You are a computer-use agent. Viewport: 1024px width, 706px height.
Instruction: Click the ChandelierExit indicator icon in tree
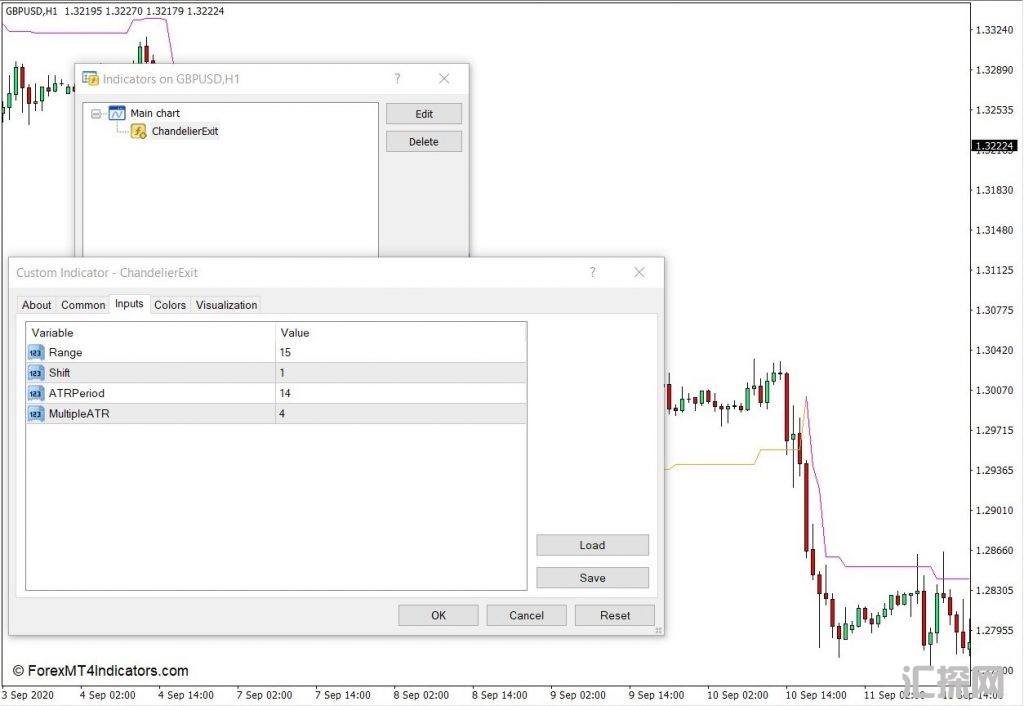click(x=139, y=131)
